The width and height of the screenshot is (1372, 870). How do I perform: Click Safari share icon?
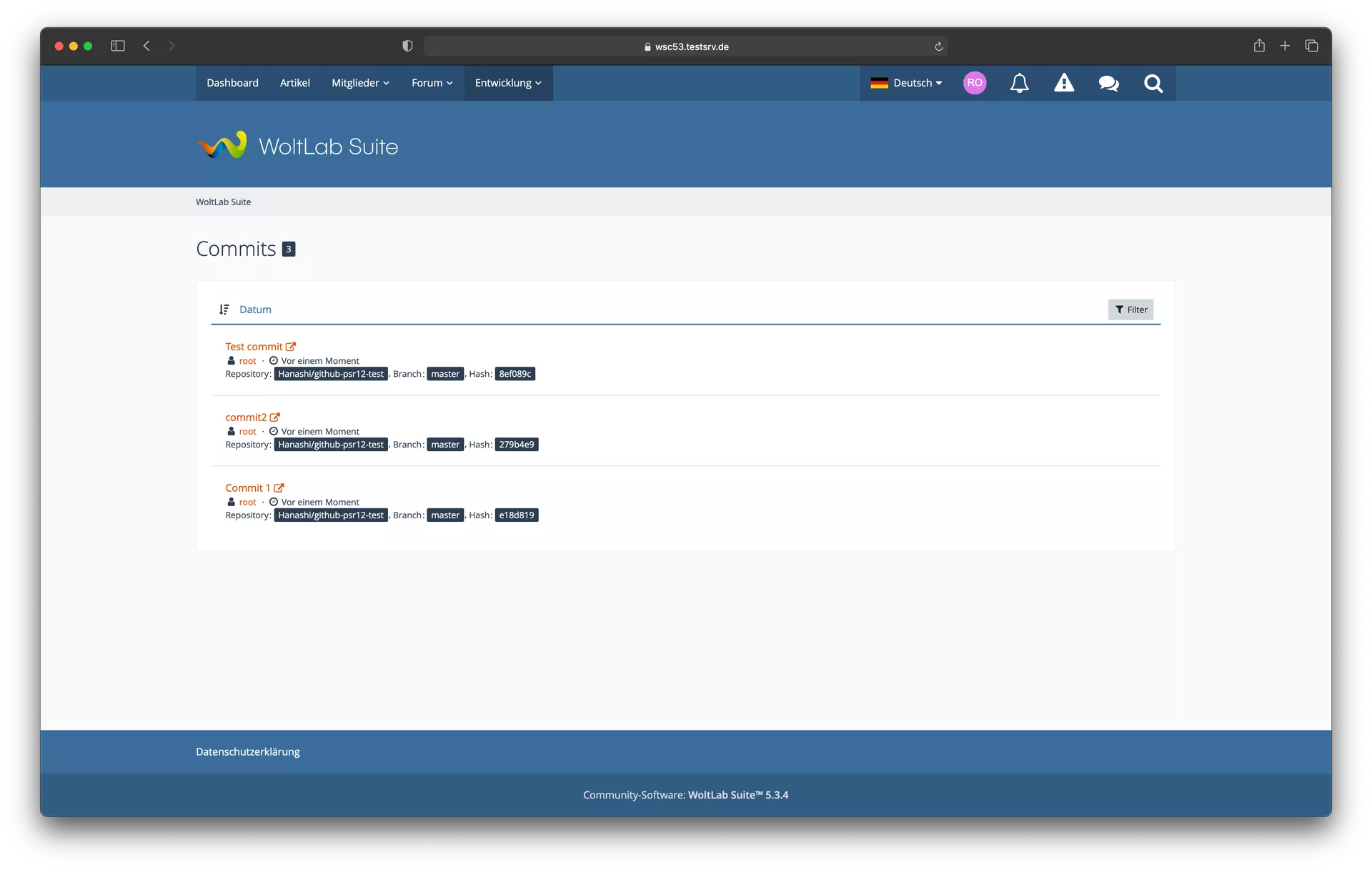(1259, 46)
